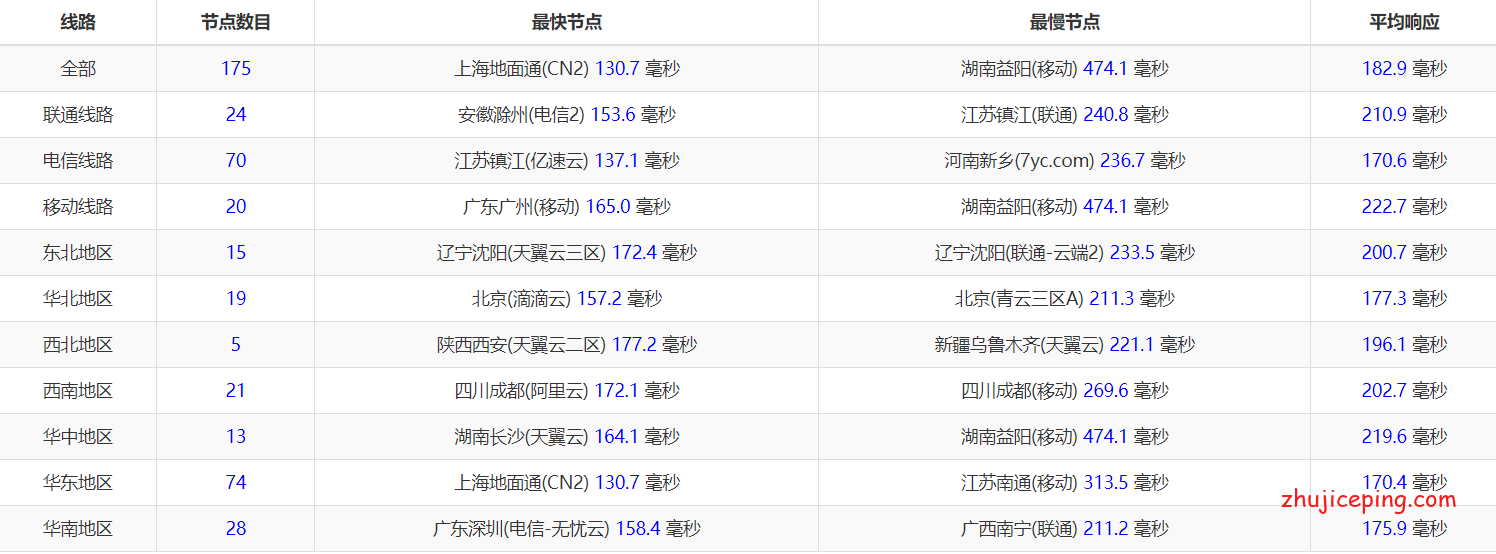This screenshot has width=1496, height=554.
Task: Click average response 222.7 毫秒
Action: click(1404, 207)
